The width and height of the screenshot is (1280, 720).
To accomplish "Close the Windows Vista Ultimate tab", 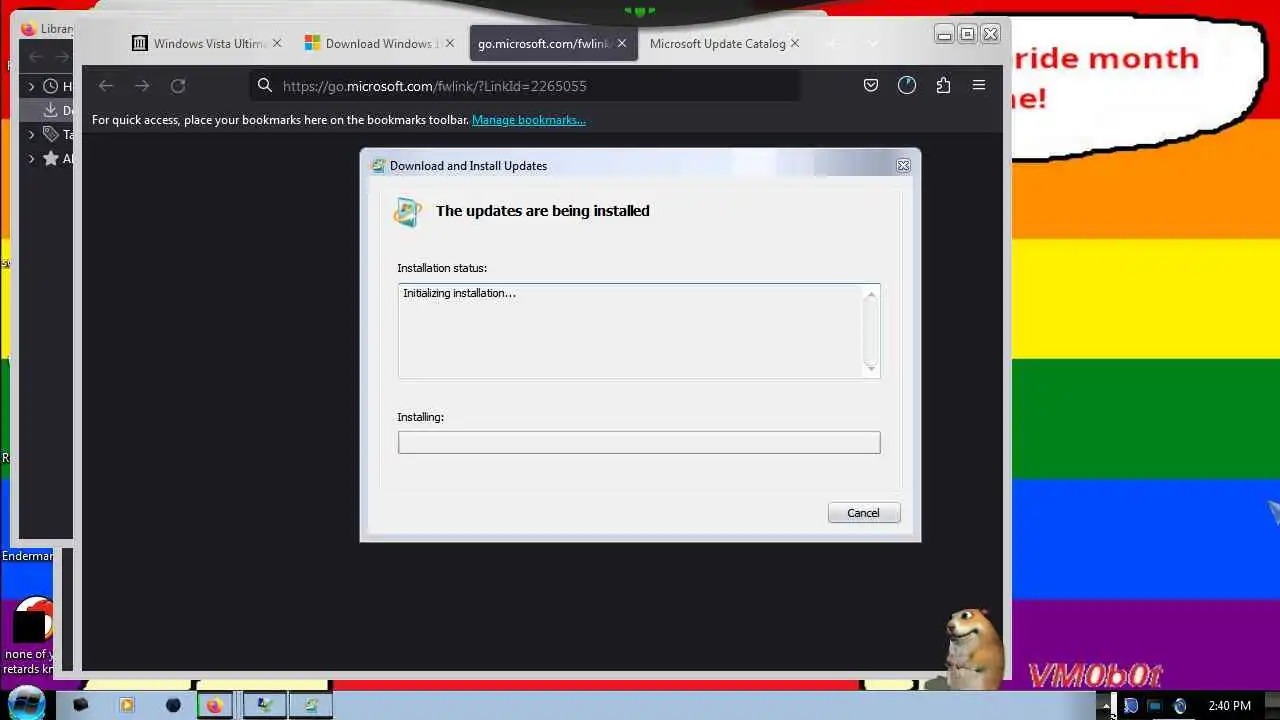I will click(277, 43).
